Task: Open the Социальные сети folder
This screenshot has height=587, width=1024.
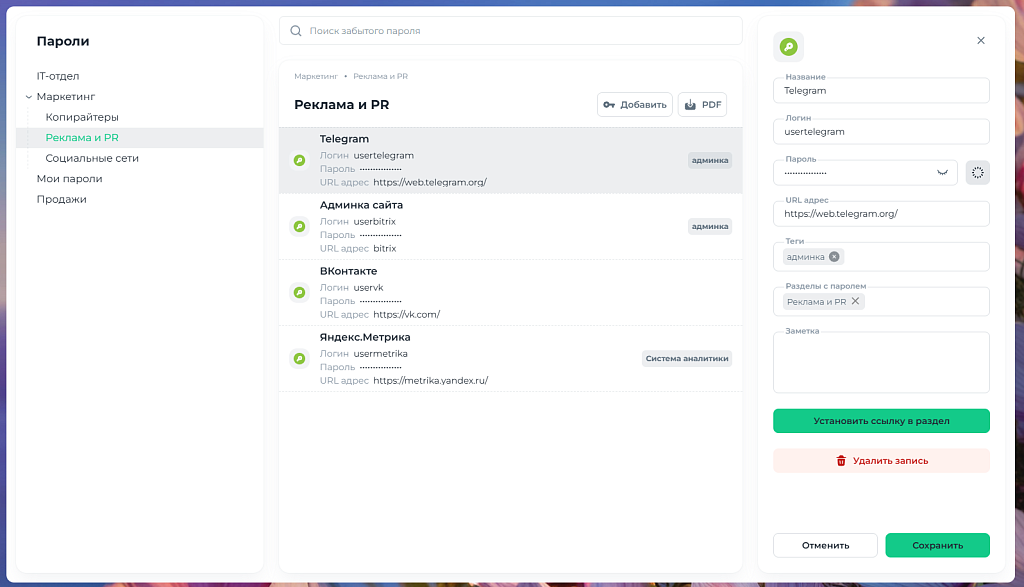Action: pos(92,158)
